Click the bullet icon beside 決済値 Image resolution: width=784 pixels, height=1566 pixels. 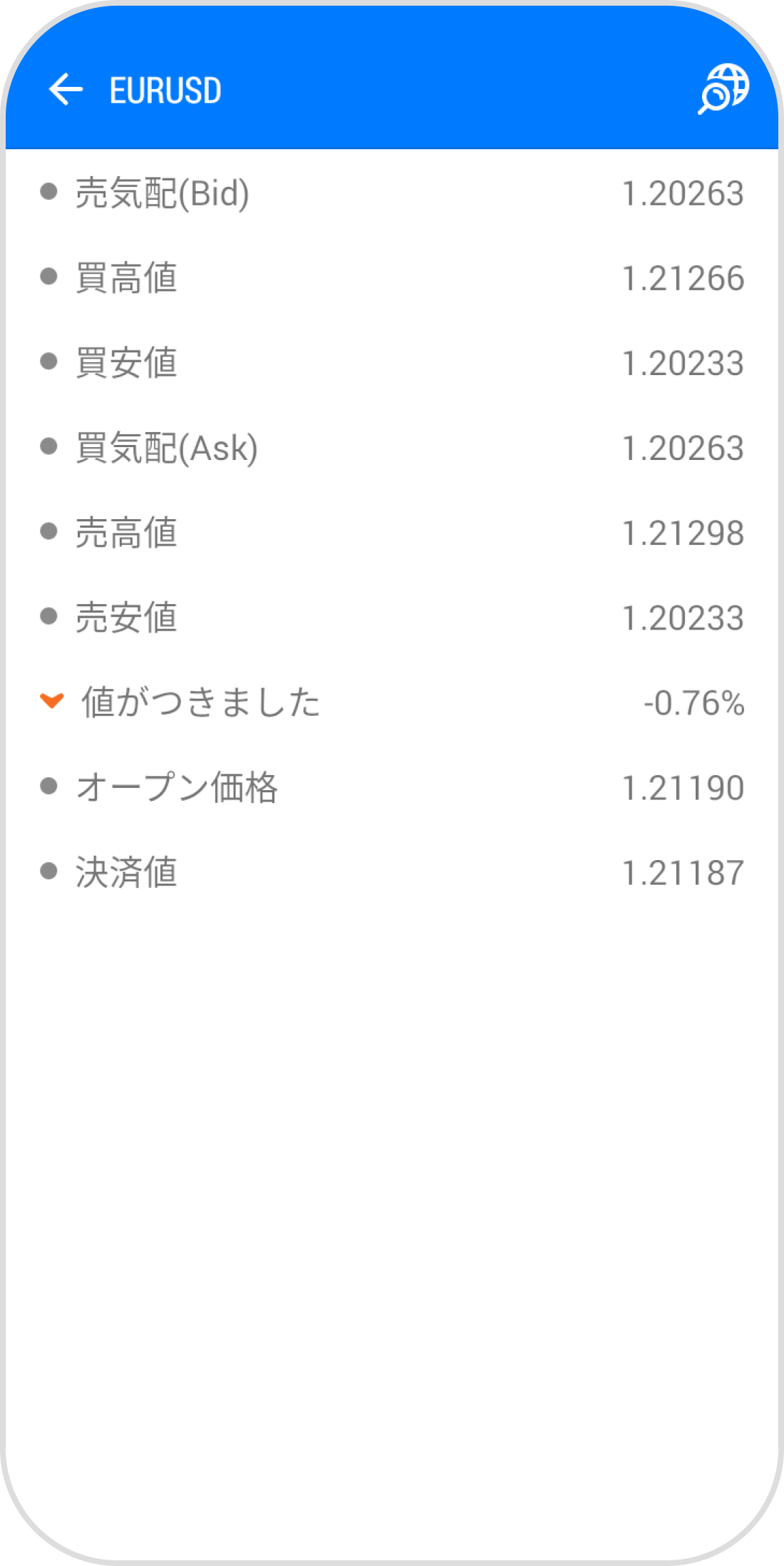point(50,871)
